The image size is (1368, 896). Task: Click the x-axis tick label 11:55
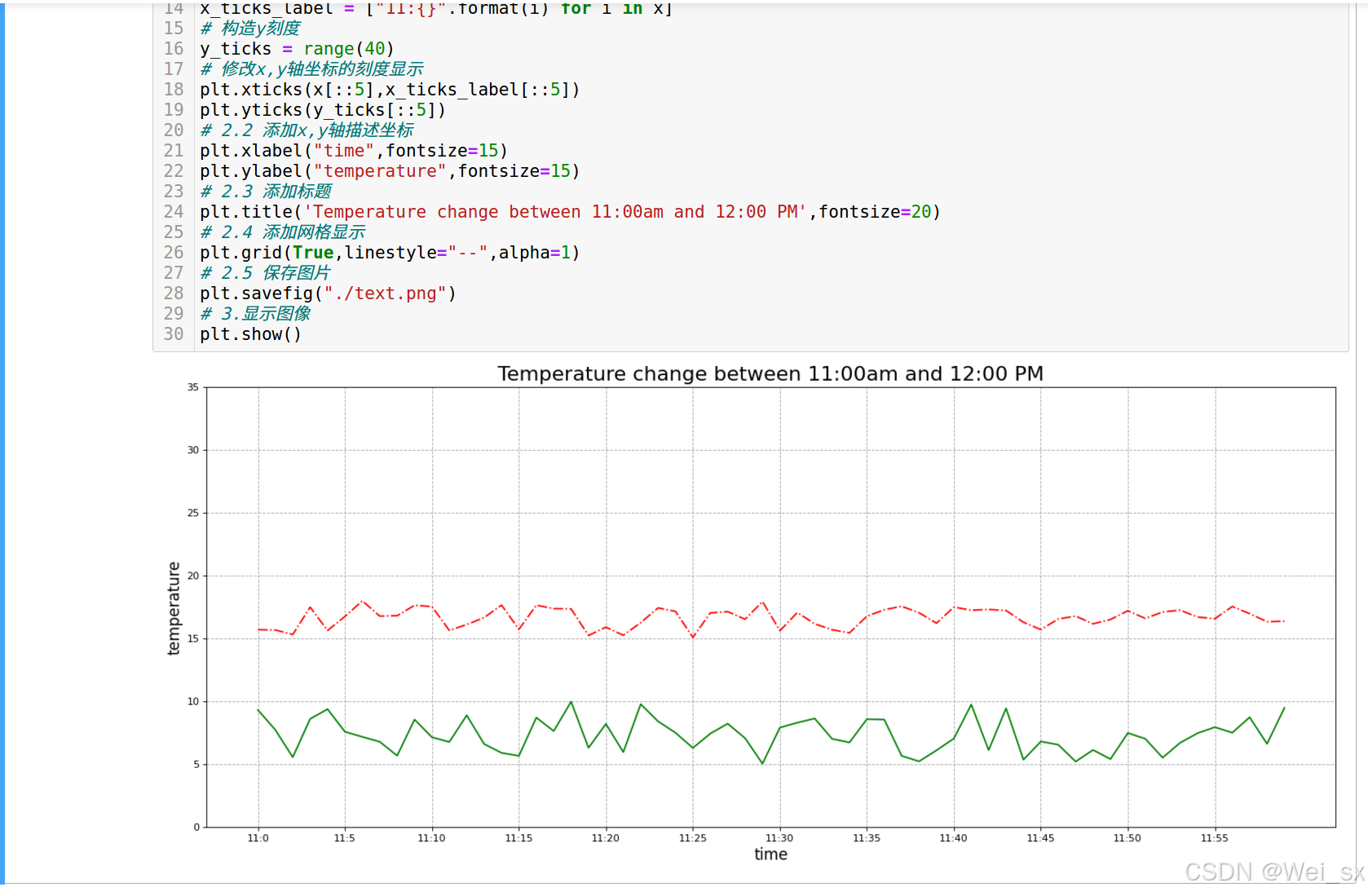click(x=1215, y=838)
